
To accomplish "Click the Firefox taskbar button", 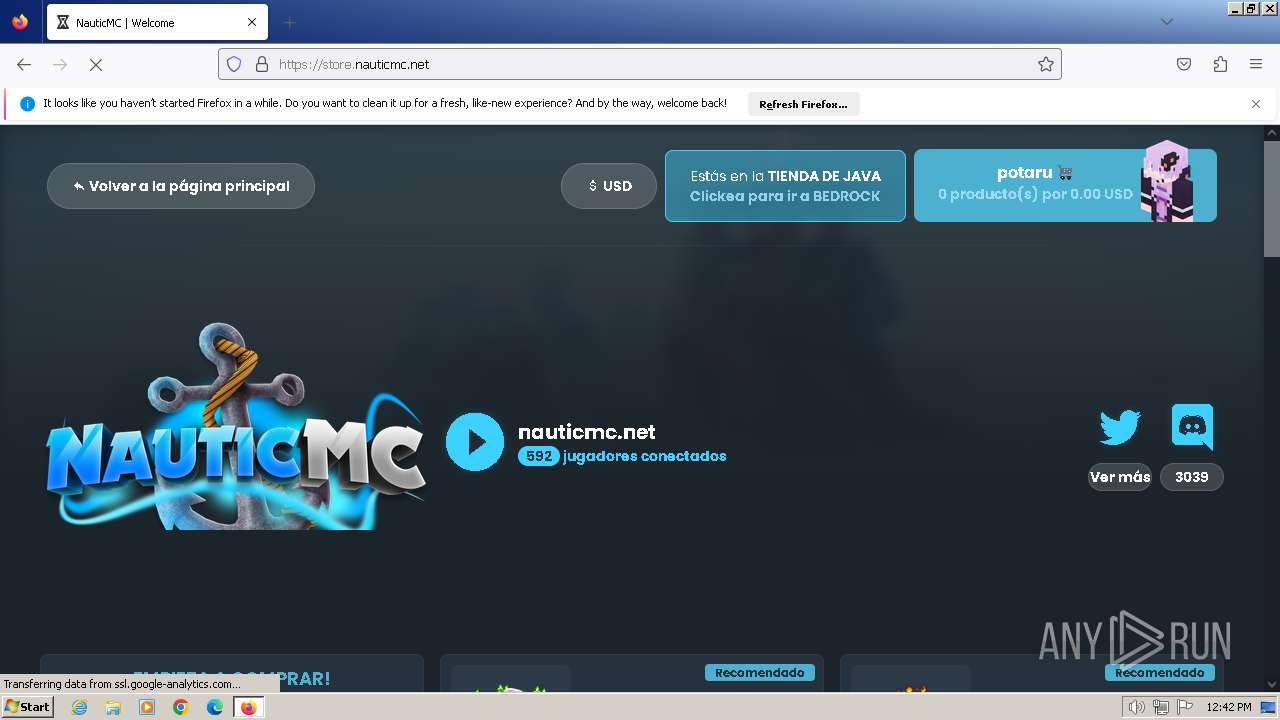I will (248, 707).
